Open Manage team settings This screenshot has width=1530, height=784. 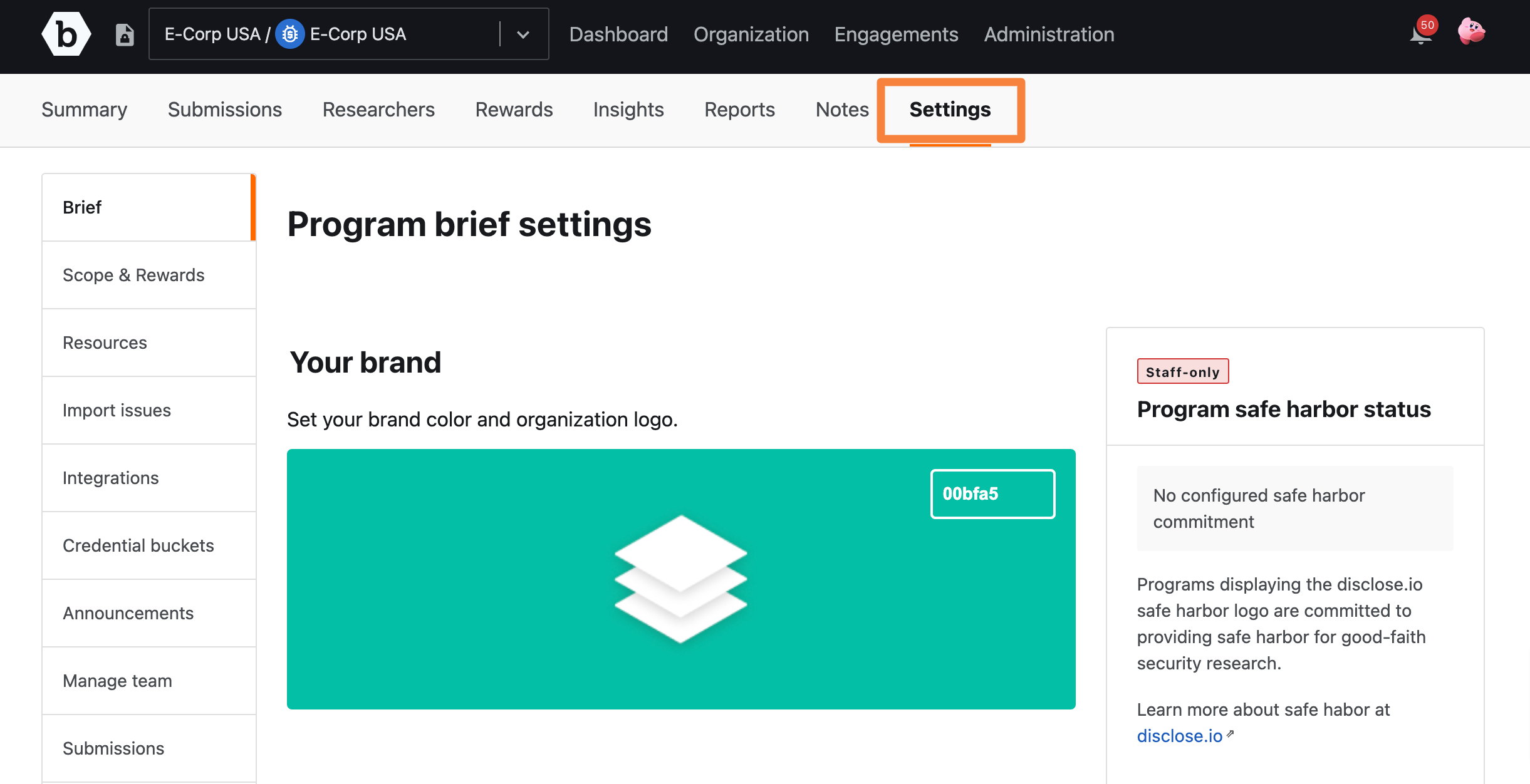pos(148,681)
